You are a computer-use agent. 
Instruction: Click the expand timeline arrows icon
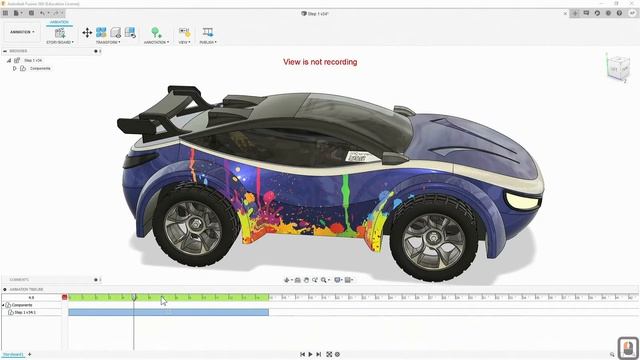329,354
